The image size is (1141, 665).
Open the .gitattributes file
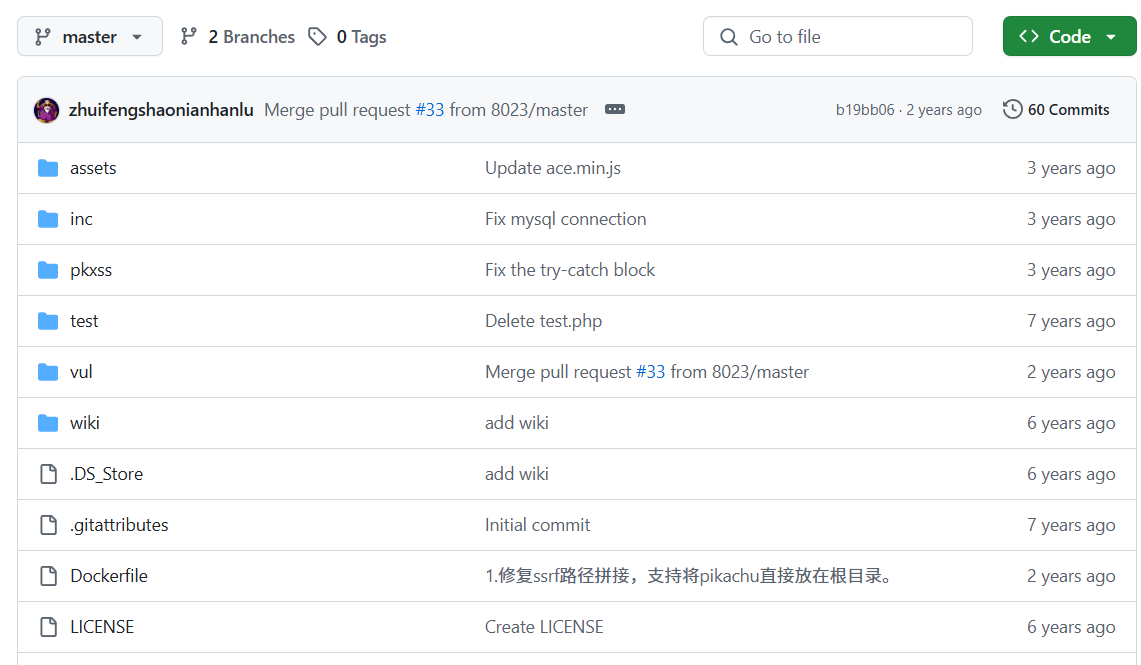(x=119, y=525)
